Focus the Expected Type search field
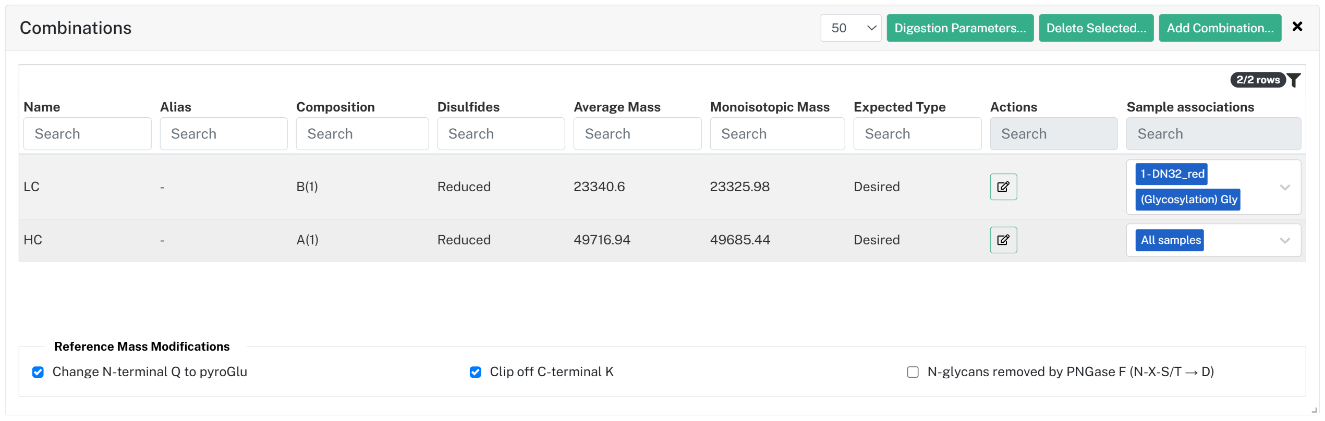 pyautogui.click(x=918, y=134)
